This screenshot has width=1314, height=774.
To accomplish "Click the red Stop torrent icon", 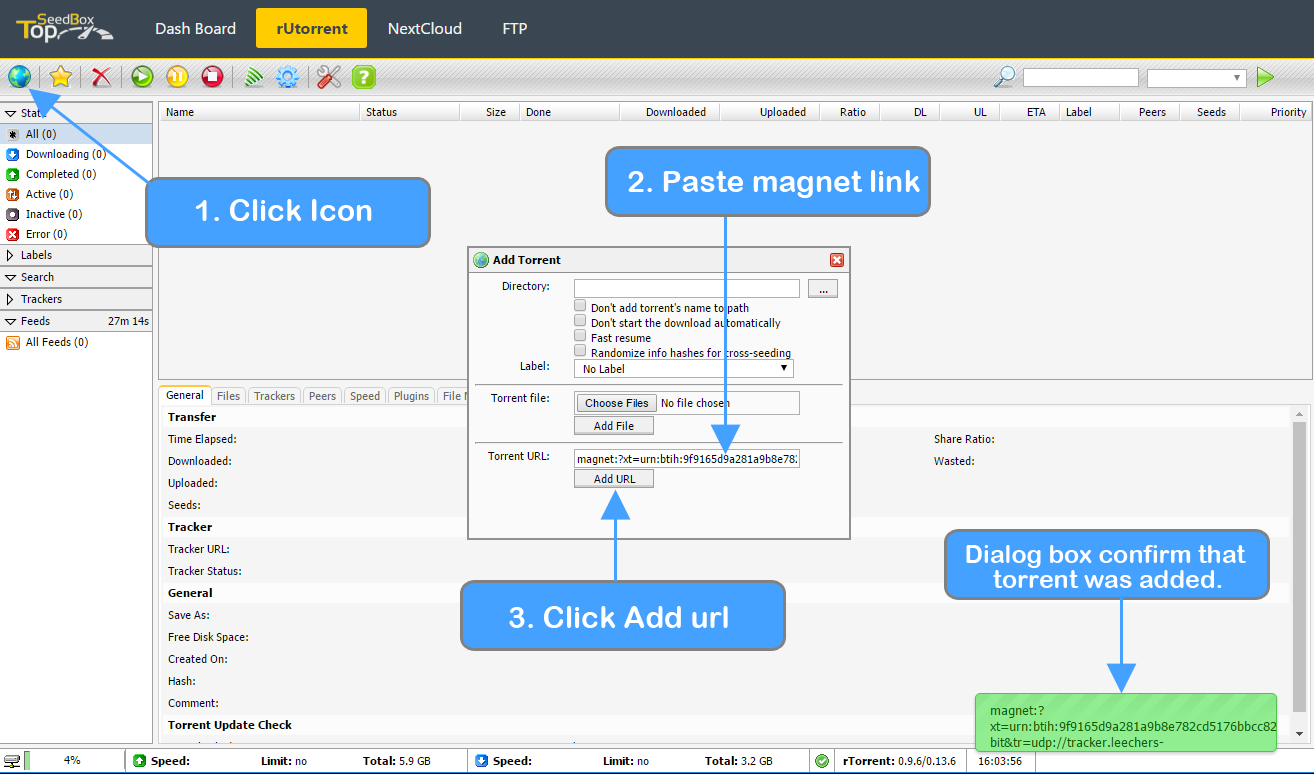I will coord(211,76).
